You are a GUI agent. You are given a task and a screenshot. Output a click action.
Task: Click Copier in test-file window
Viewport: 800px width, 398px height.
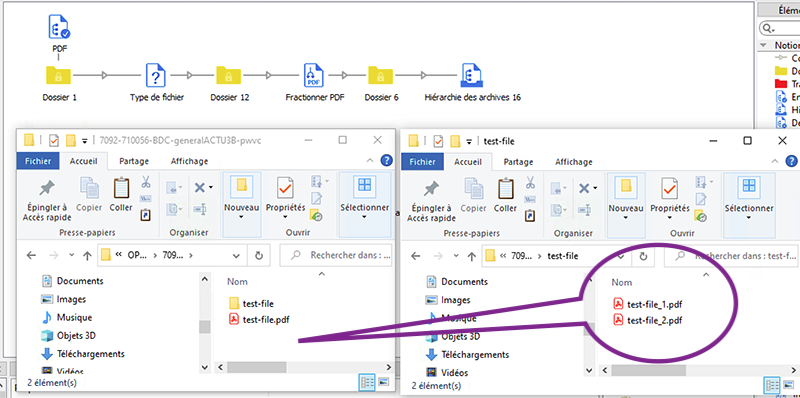click(473, 195)
